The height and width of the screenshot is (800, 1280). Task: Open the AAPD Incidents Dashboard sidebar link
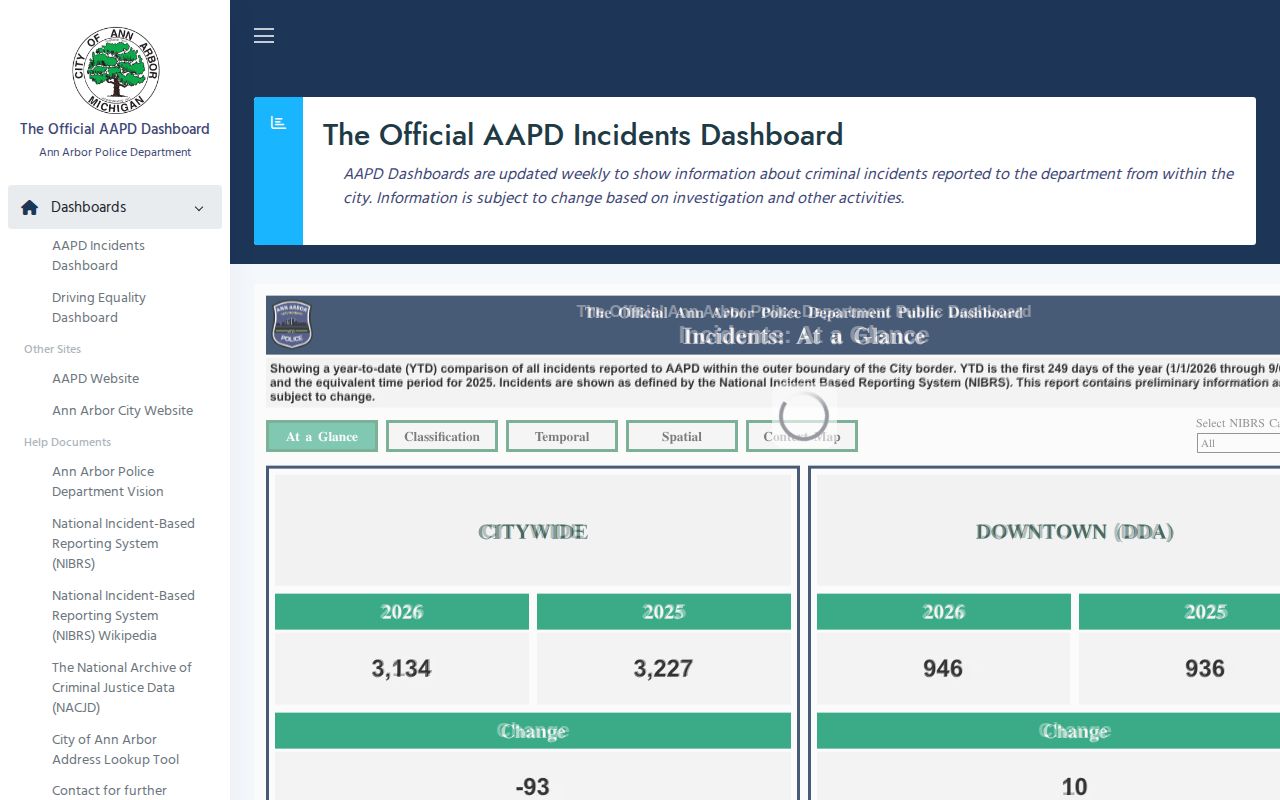(98, 255)
